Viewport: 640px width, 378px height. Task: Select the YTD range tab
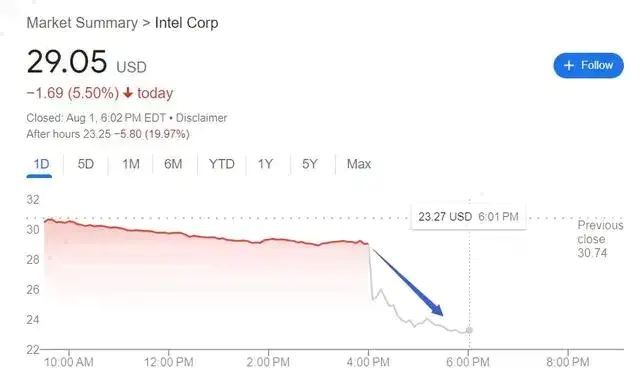click(222, 164)
